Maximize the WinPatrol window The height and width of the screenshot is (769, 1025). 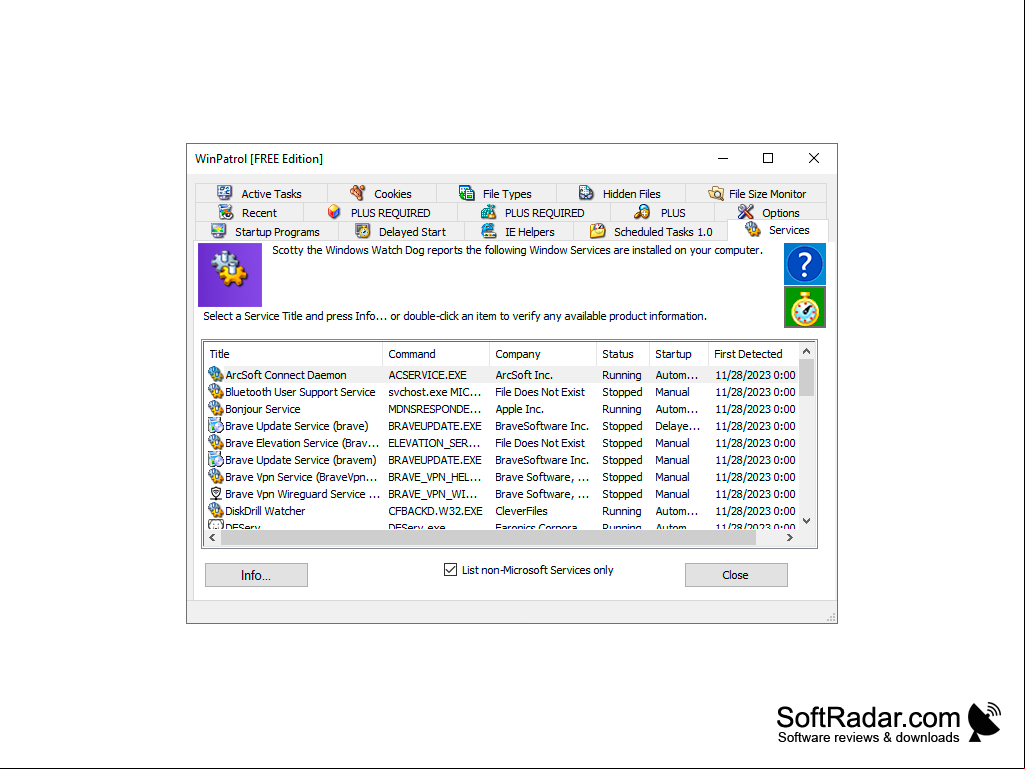(768, 158)
